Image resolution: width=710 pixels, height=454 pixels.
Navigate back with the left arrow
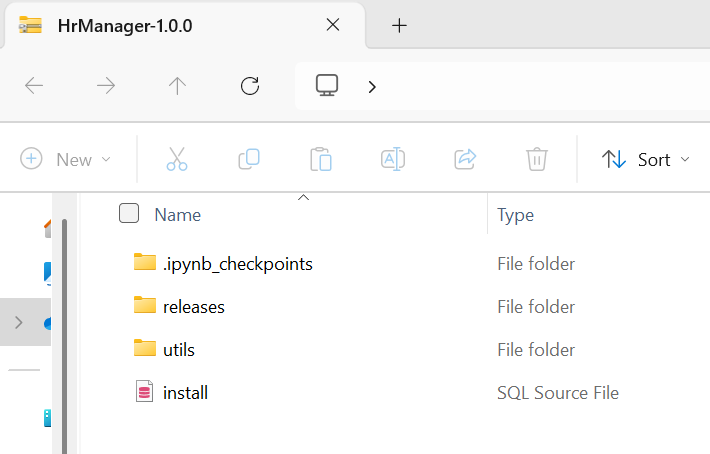tap(34, 85)
